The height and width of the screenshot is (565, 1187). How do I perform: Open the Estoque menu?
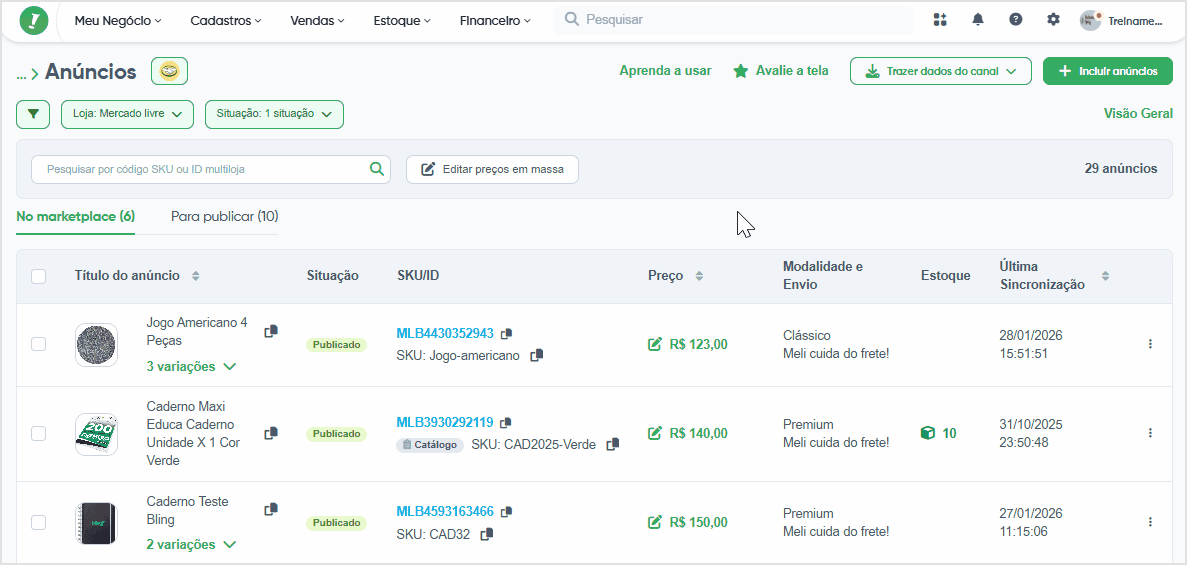403,20
